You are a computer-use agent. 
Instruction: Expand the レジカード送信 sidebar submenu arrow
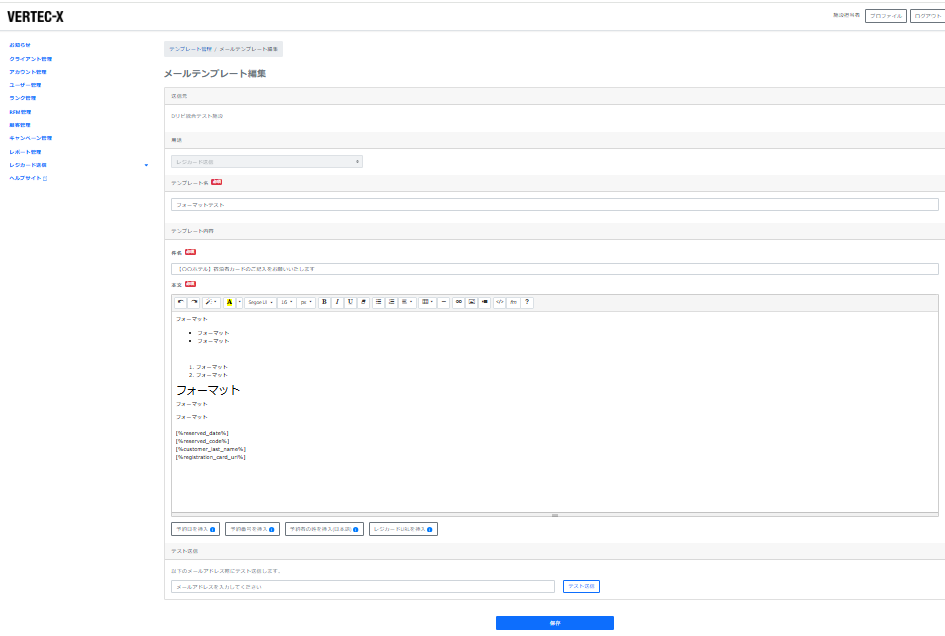pos(146,165)
